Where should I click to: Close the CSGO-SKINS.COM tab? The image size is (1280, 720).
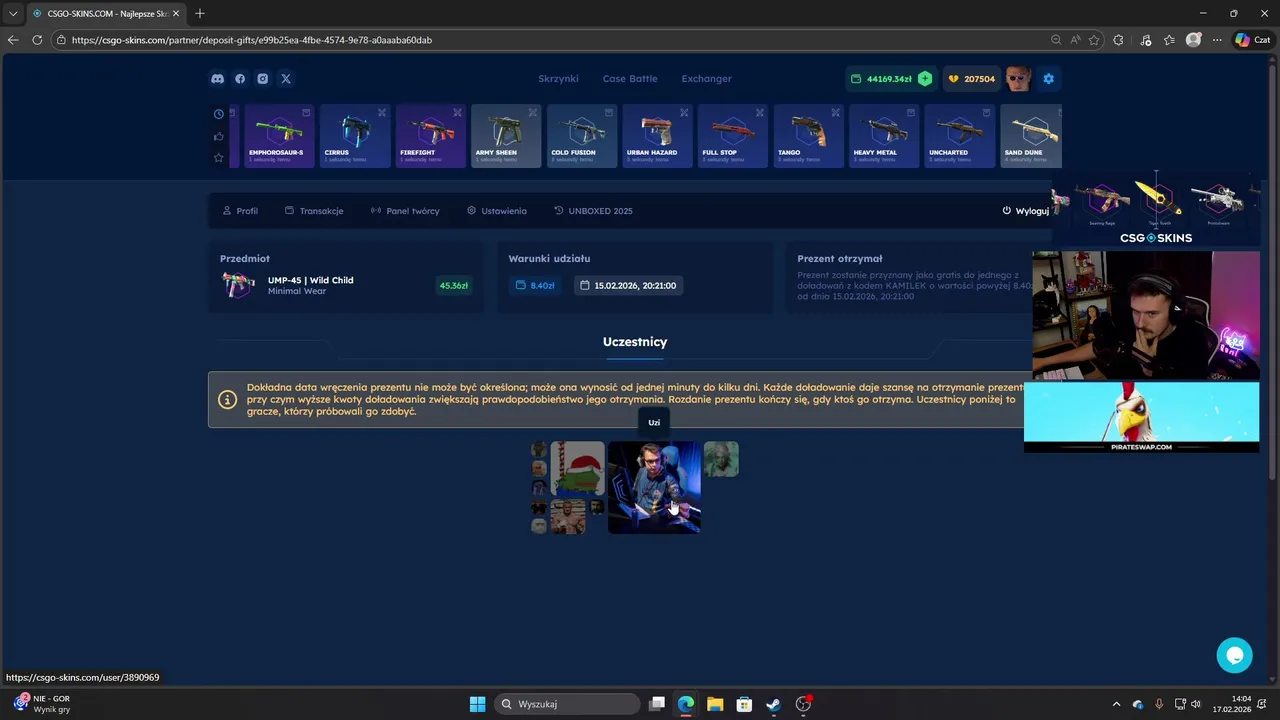tap(177, 13)
